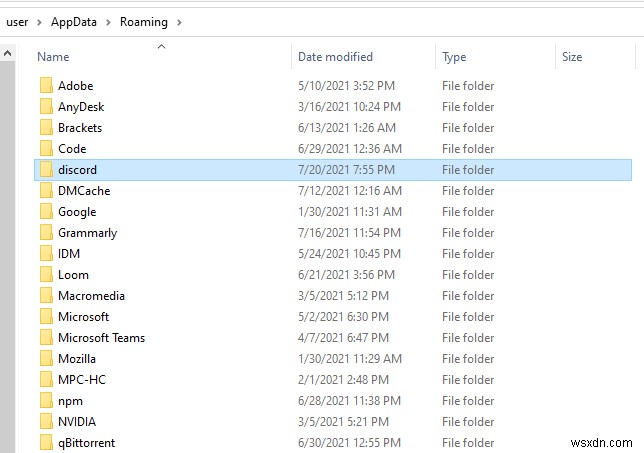Select the Microsoft folder name
Screen dimensions: 644x453
tap(83, 316)
